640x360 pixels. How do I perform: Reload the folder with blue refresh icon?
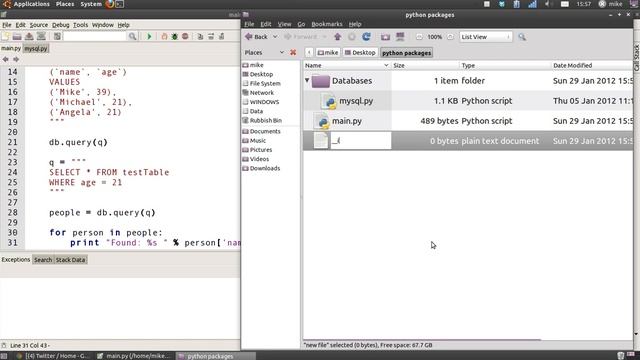pyautogui.click(x=366, y=37)
